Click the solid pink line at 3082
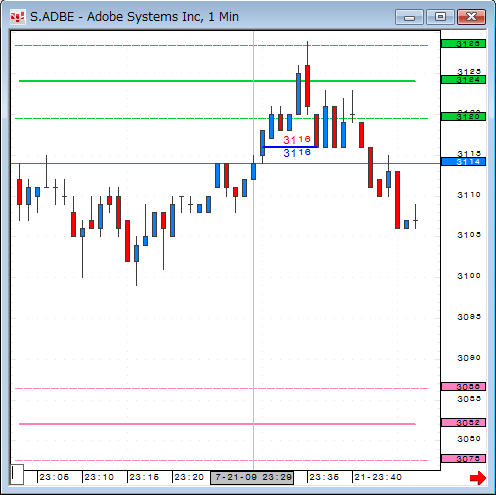Viewport: 496px width, 495px height. click(217, 424)
